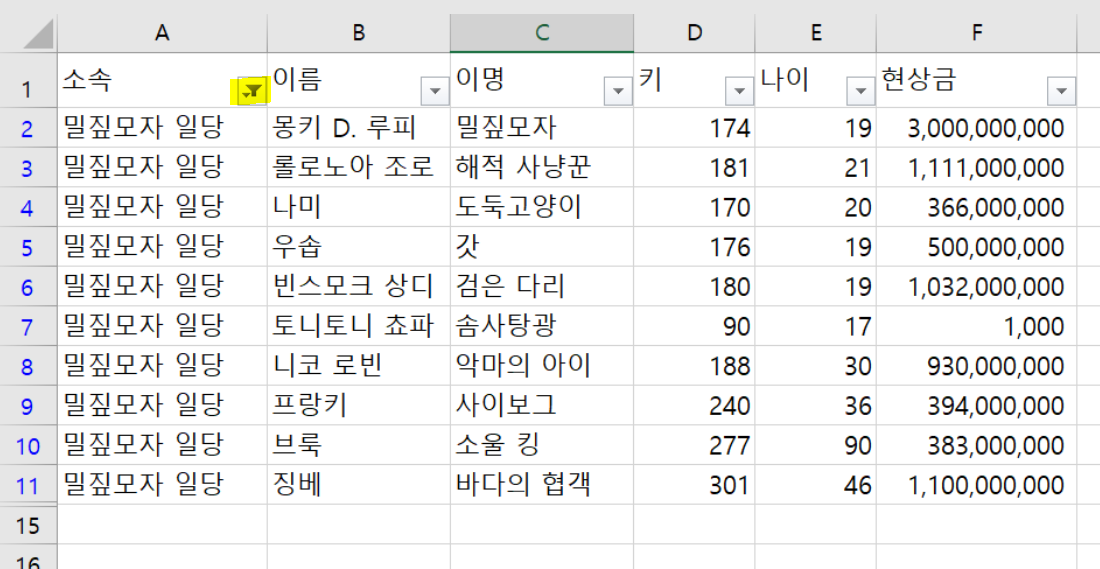Select height cell 277
The width and height of the screenshot is (1100, 569).
(x=695, y=446)
